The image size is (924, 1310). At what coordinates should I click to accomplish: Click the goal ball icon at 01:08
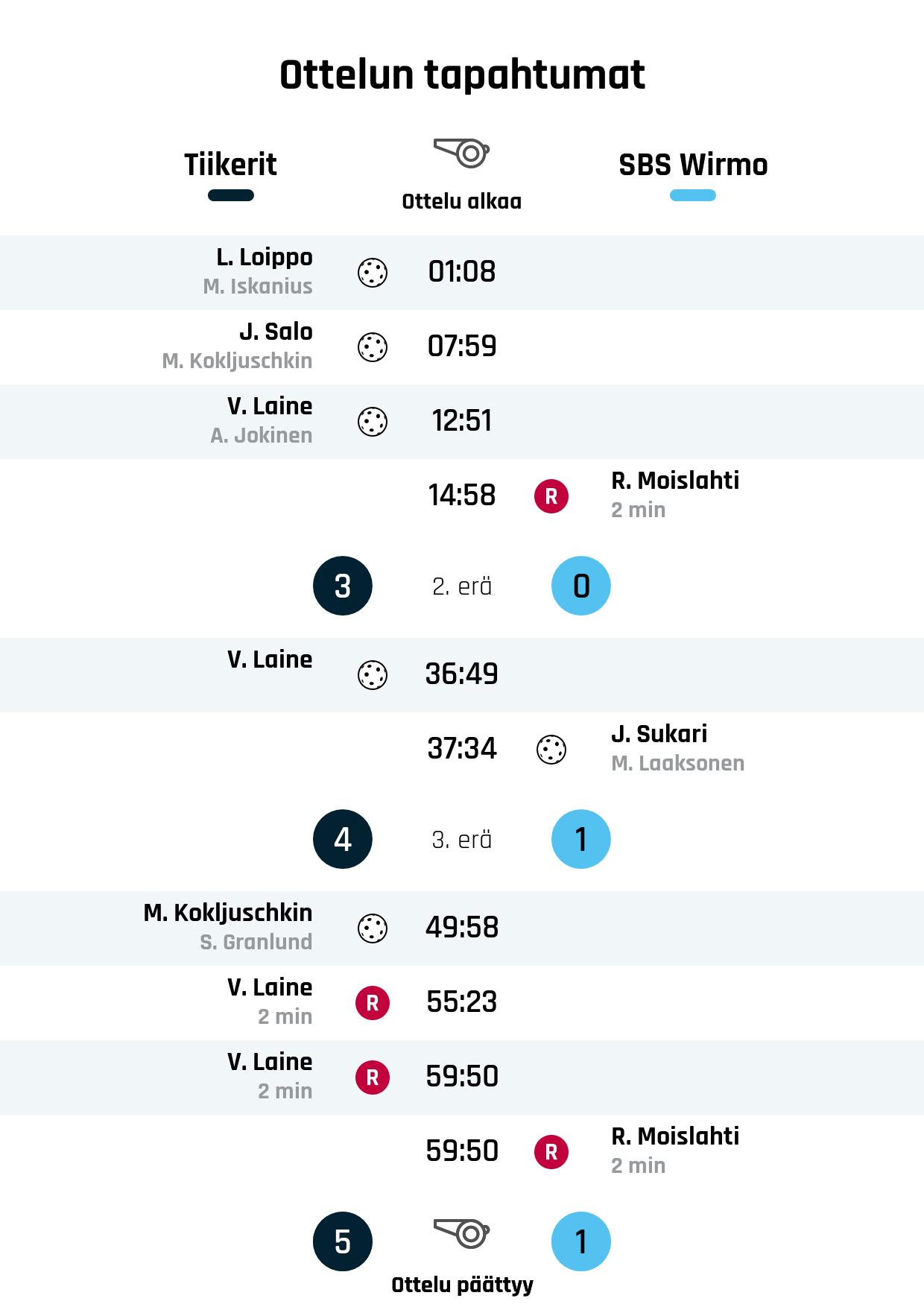point(373,273)
